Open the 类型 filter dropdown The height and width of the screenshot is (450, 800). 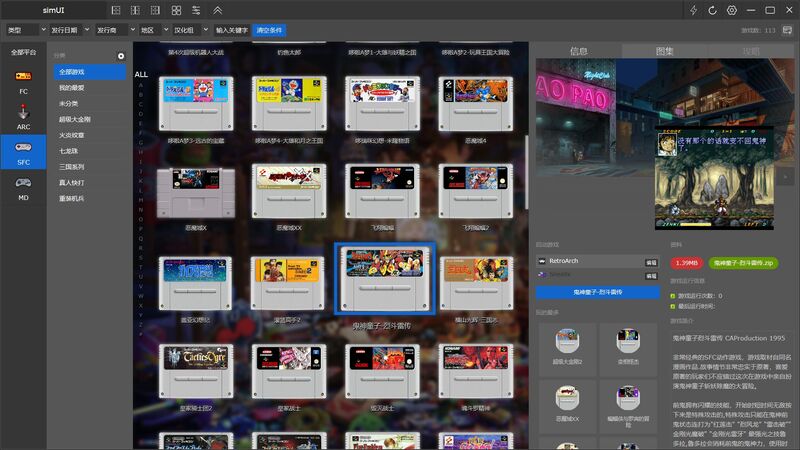(x=25, y=30)
